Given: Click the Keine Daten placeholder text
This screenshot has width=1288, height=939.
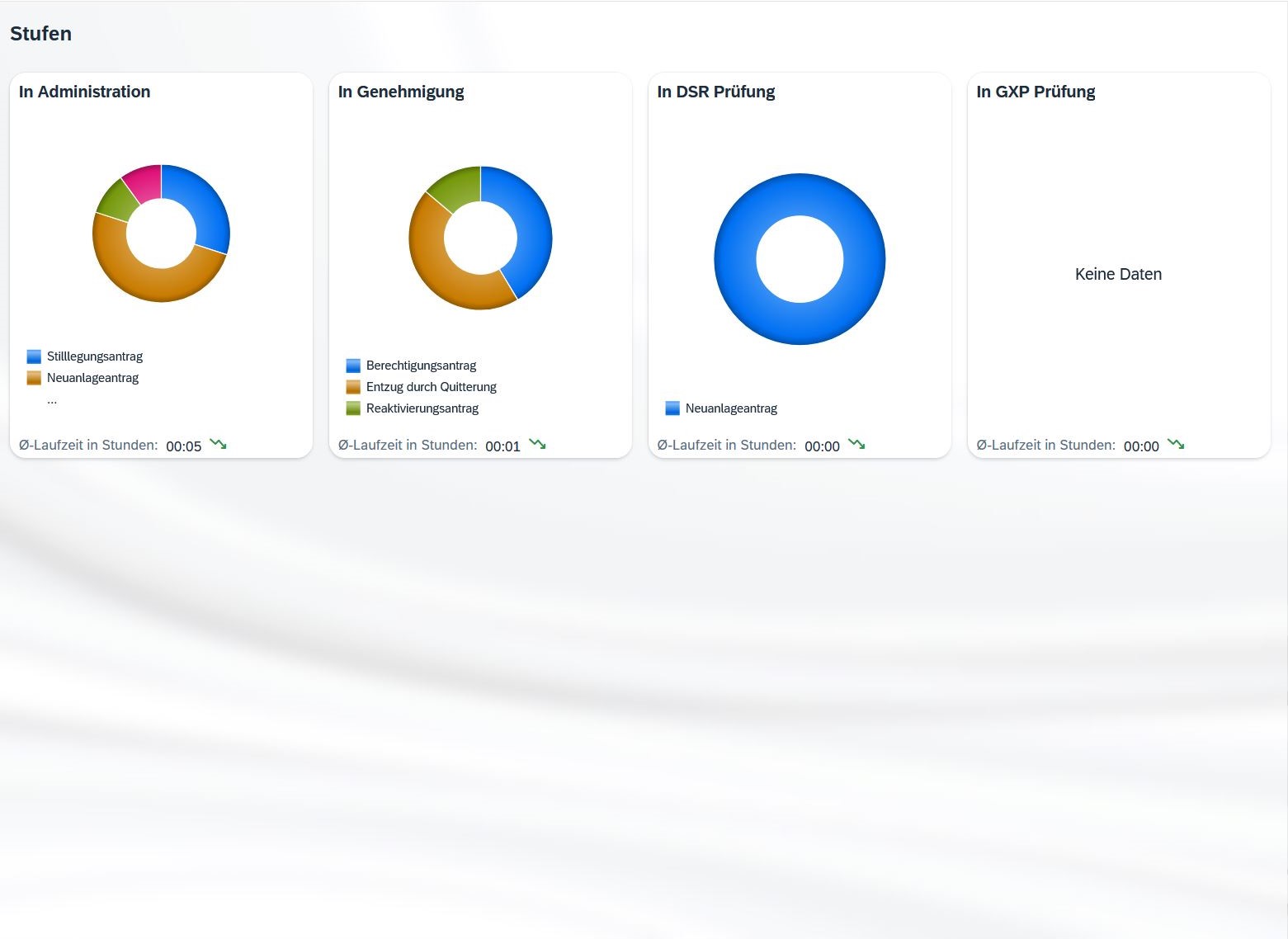Looking at the screenshot, I should [1118, 275].
